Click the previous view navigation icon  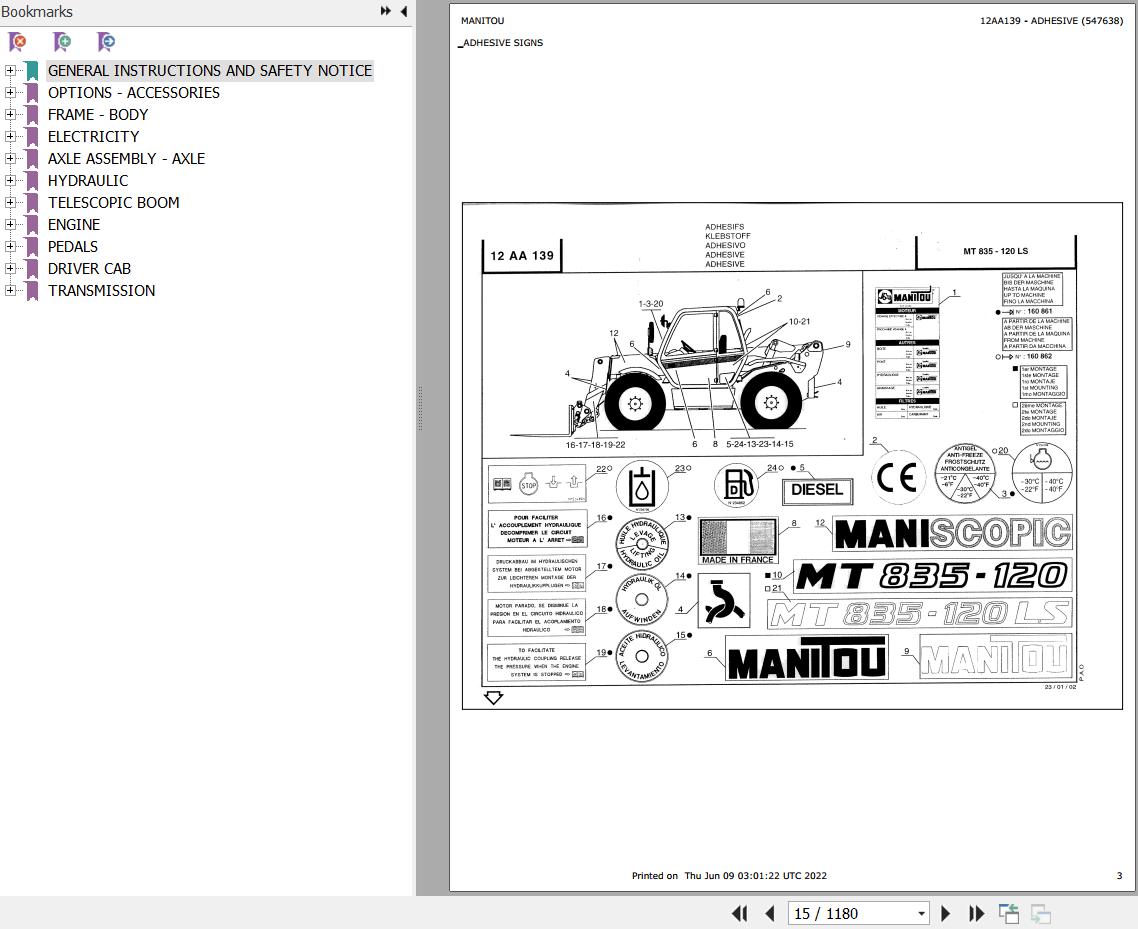1009,913
